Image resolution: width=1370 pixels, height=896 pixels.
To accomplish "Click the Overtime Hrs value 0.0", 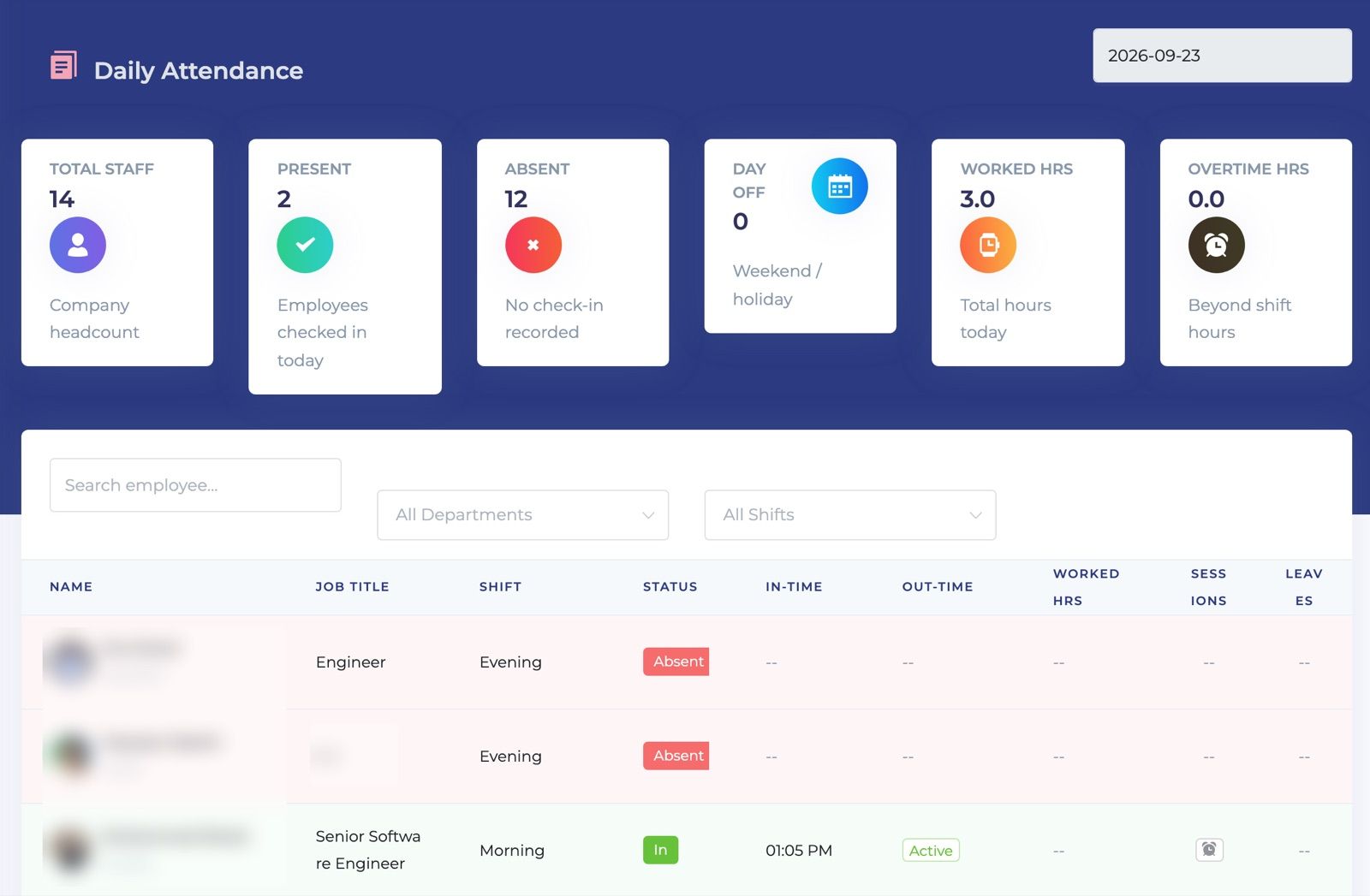I will click(1206, 199).
